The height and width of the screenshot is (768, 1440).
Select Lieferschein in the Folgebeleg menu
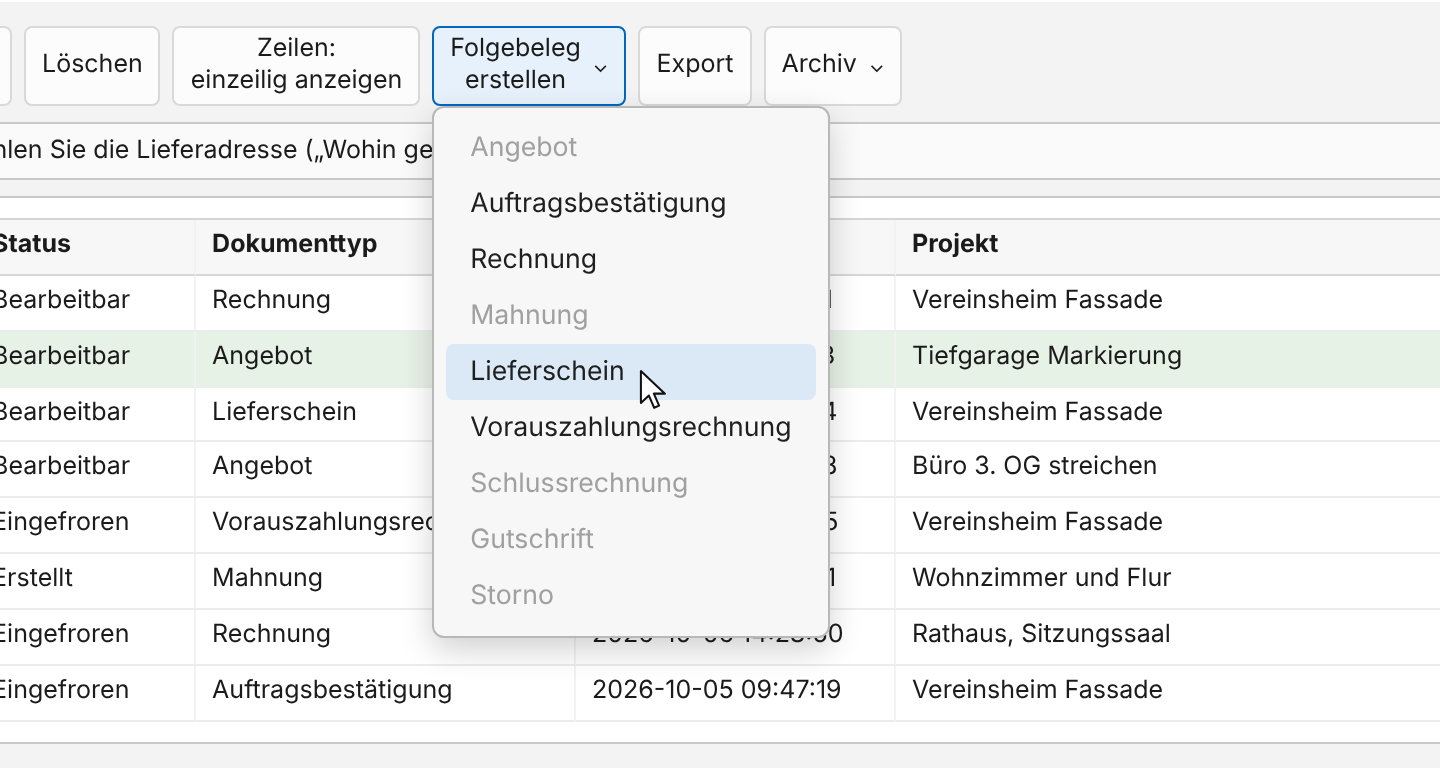[x=631, y=371]
